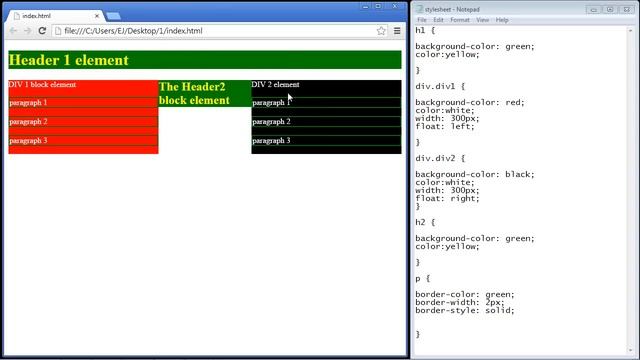Click 'paragraph 3' in the black div

click(271, 140)
